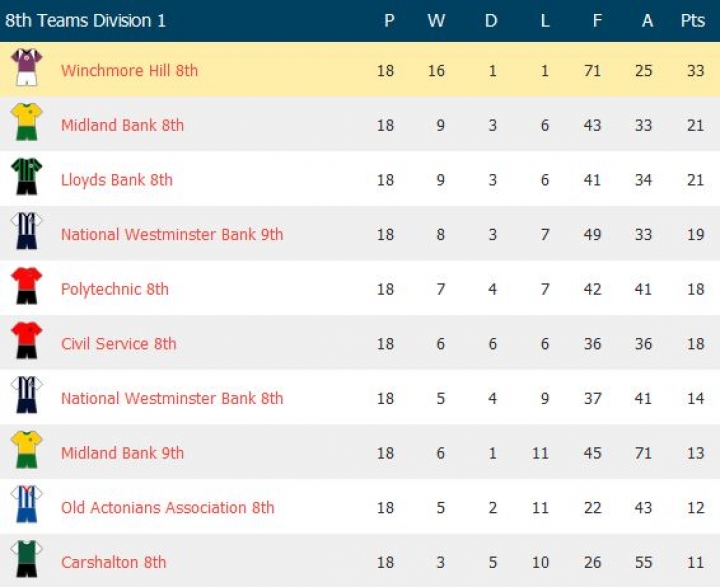Click the Carshalton 8th kit icon
This screenshot has width=720, height=587.
coord(26,559)
